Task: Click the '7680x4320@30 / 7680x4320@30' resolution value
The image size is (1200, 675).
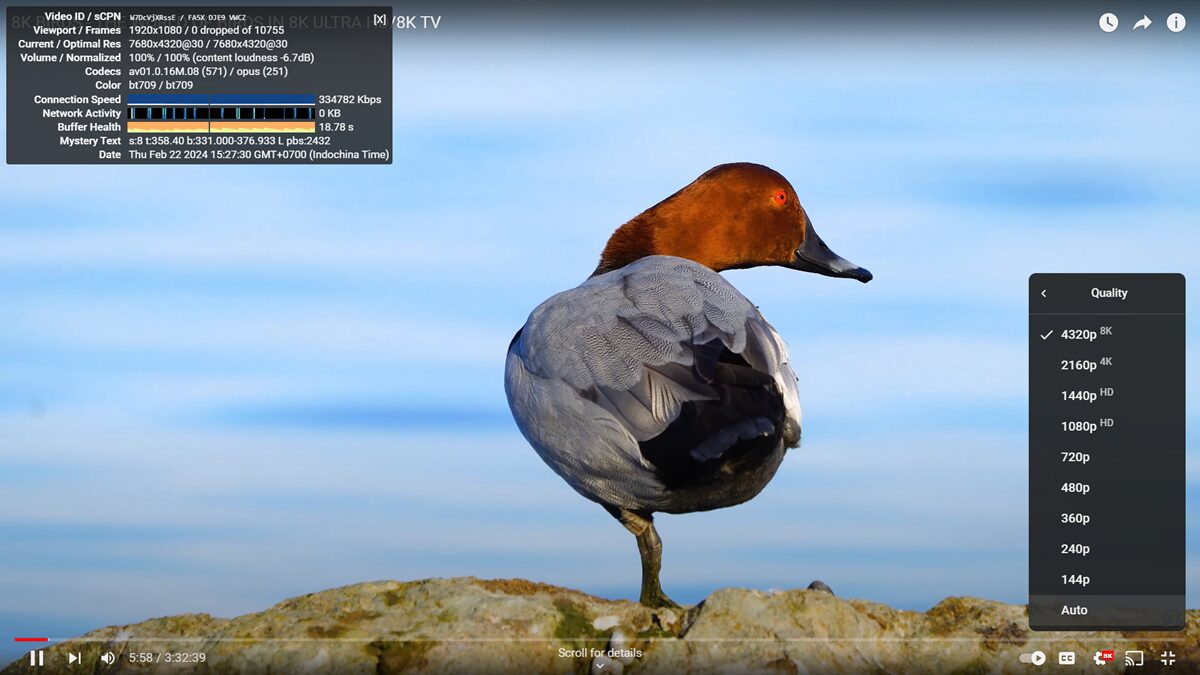Action: 208,44
